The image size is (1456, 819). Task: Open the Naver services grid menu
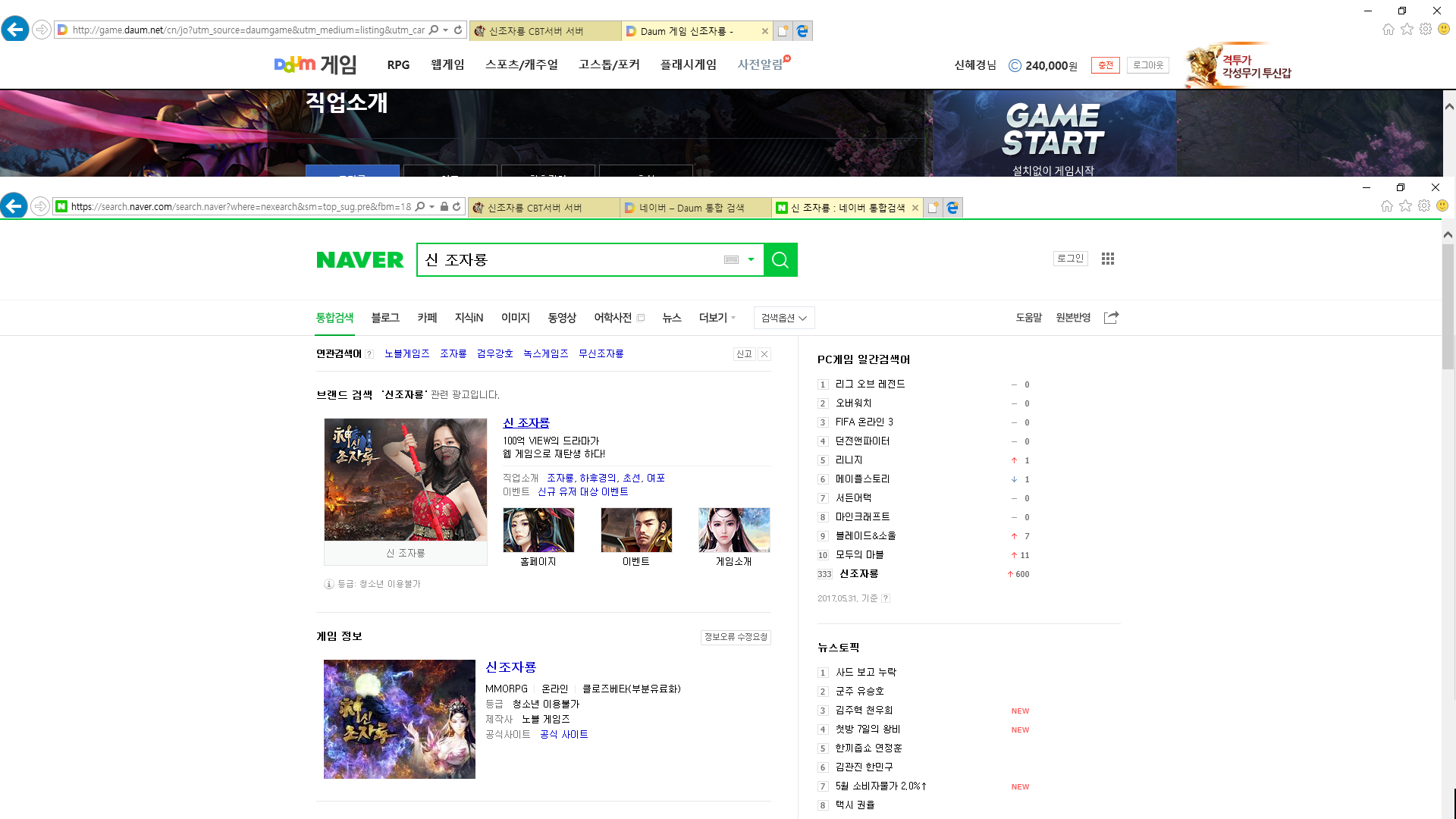(x=1108, y=259)
